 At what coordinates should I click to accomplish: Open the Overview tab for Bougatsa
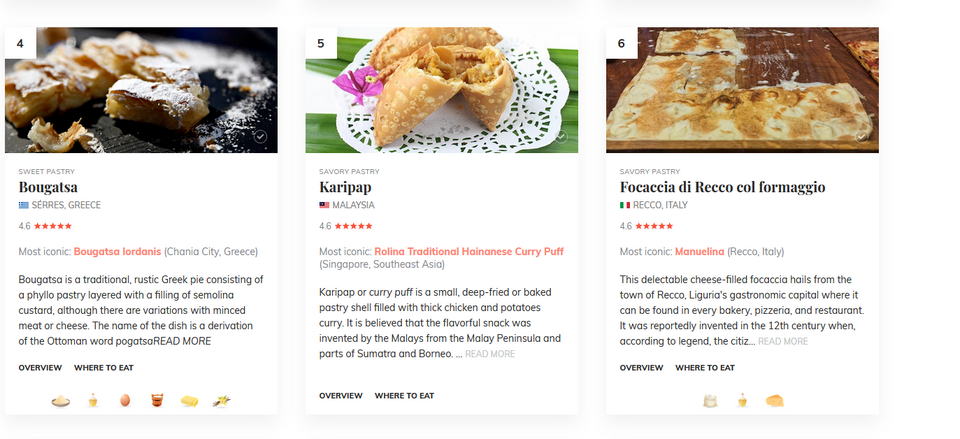[40, 368]
